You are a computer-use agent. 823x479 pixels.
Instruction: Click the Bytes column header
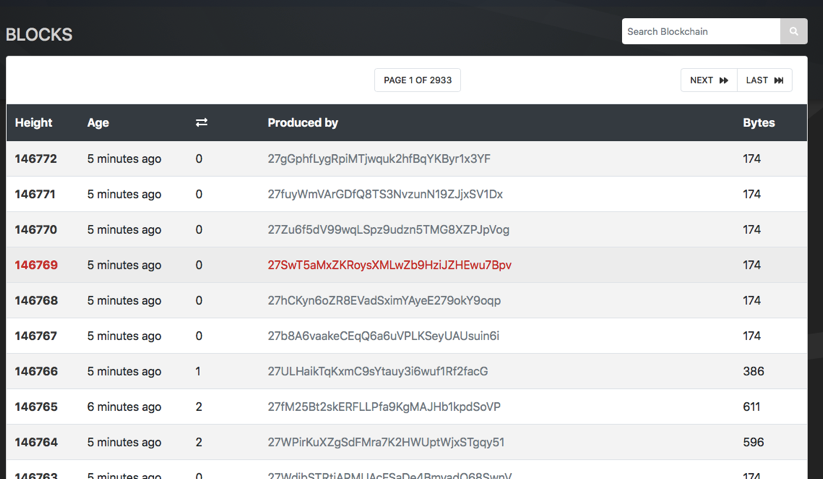coord(759,123)
